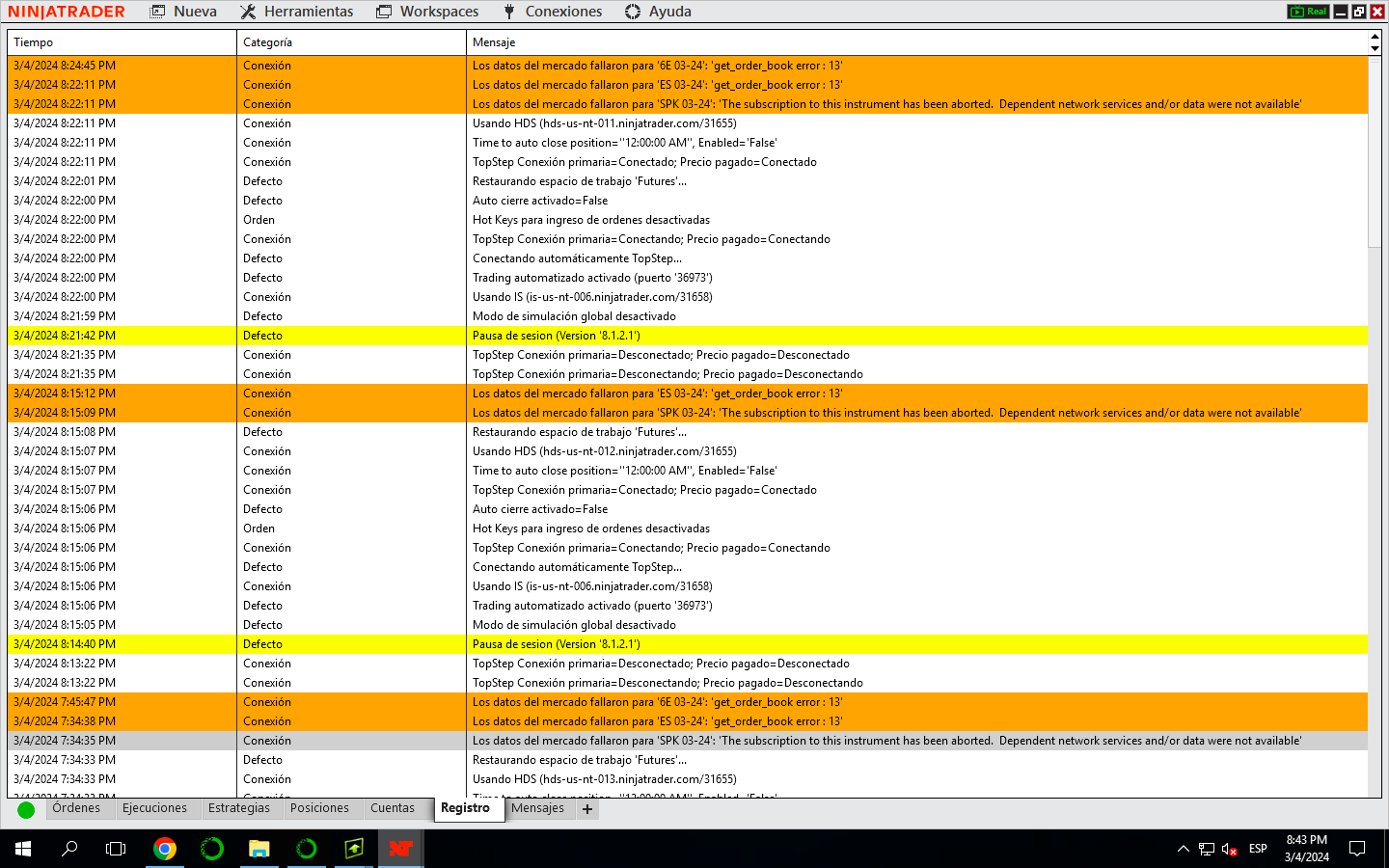Viewport: 1389px width, 868px height.
Task: Open the Conexiones menu
Action: pos(553,12)
